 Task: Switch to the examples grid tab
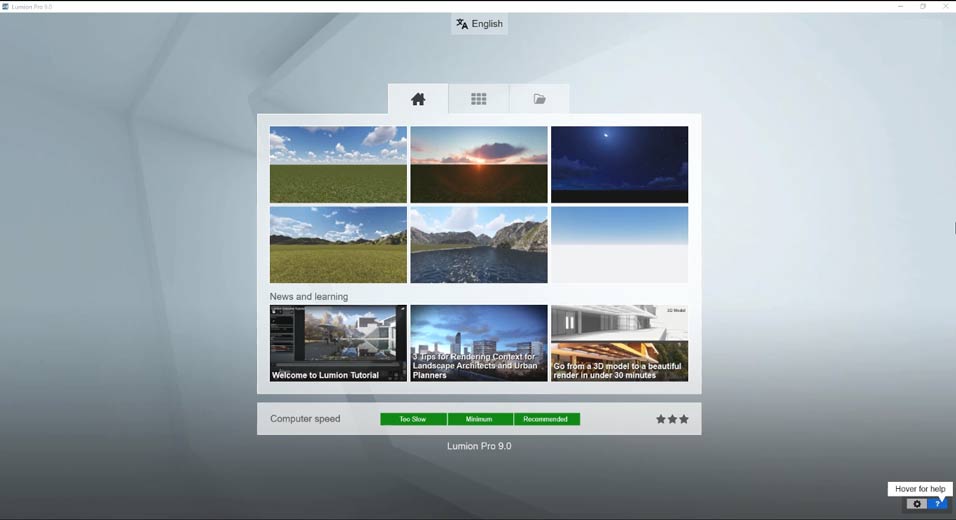click(x=479, y=99)
